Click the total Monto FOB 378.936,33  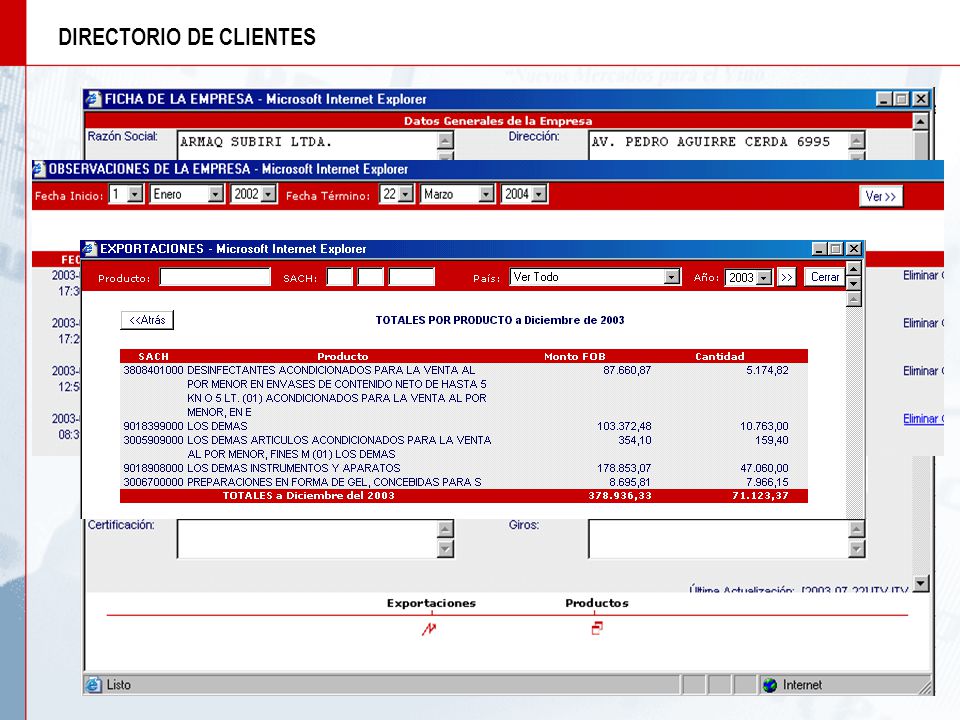pyautogui.click(x=620, y=496)
